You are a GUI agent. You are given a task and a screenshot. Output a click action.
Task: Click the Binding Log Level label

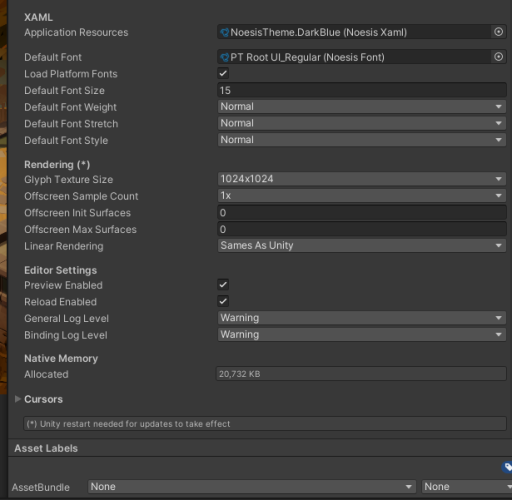tap(66, 335)
